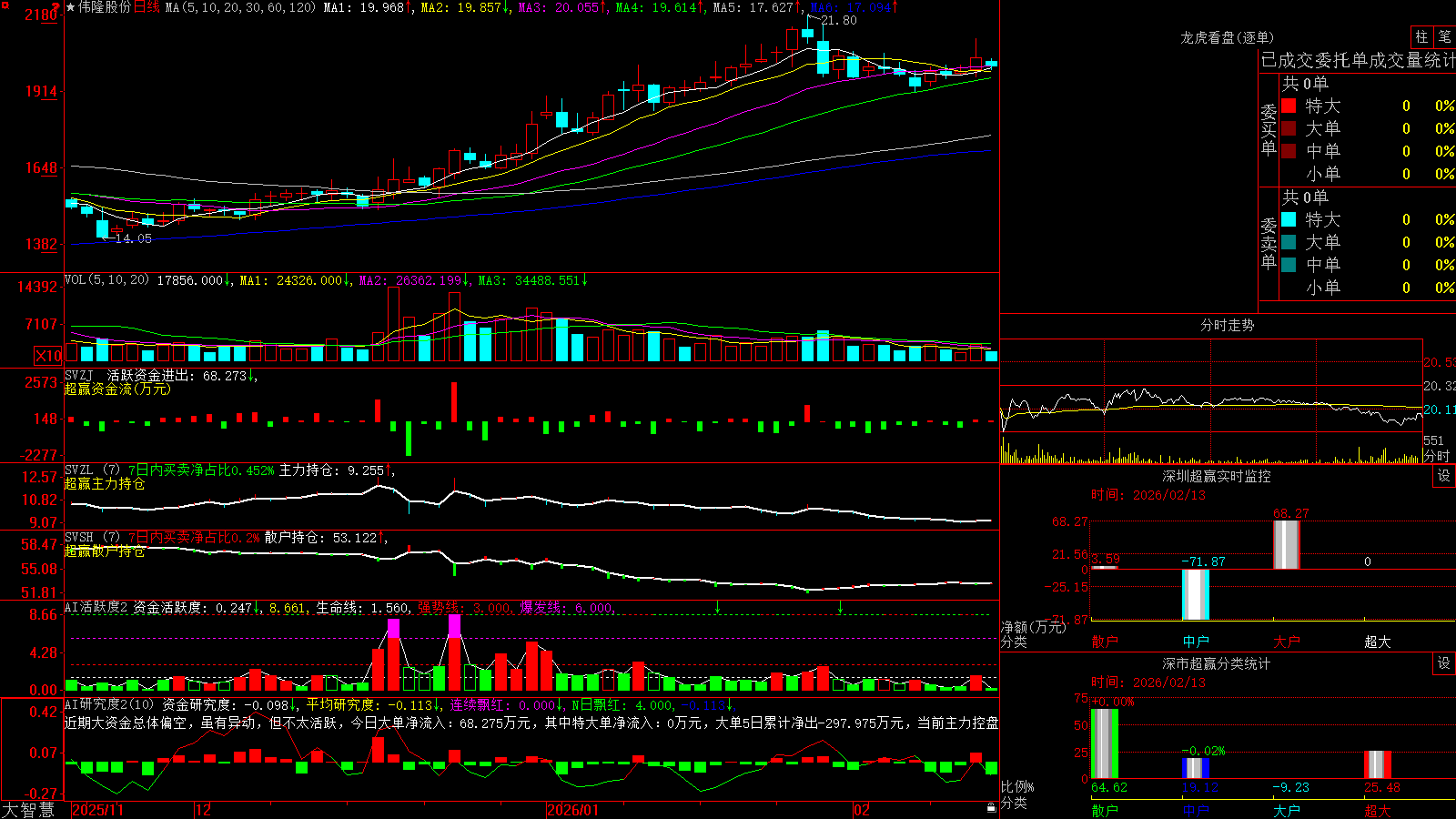Click the teal 大单 sell-order color swatch
Screen dimensions: 1456x819
pyautogui.click(x=1289, y=242)
